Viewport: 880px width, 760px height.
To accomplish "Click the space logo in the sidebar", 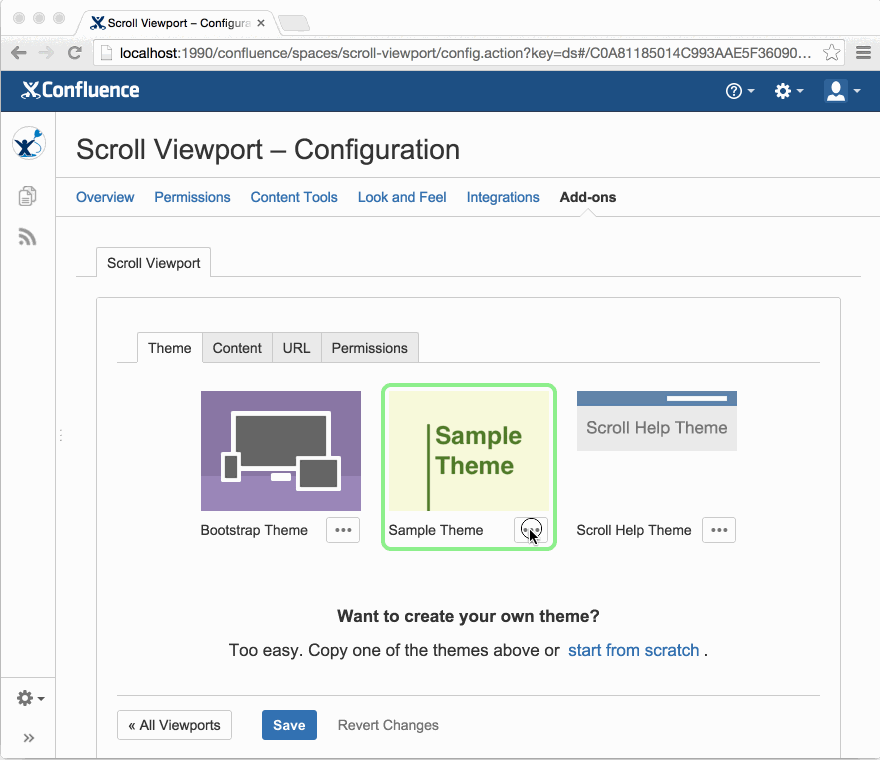I will click(28, 144).
